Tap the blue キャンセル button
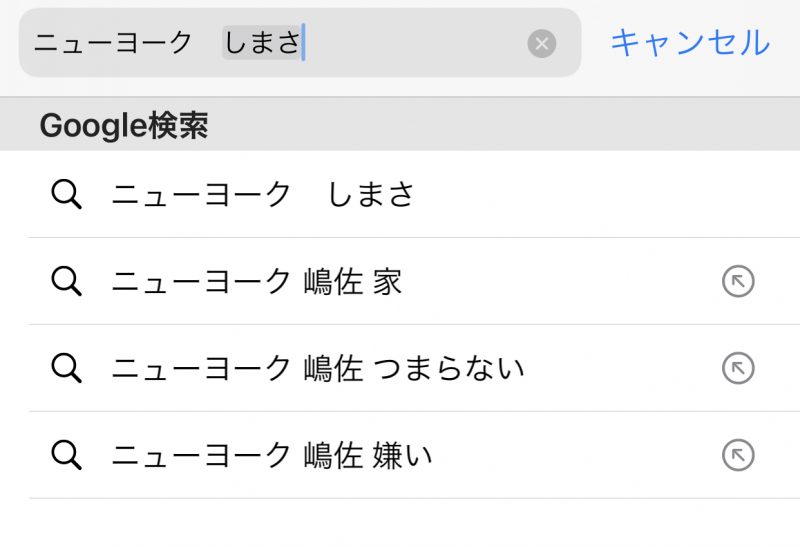This screenshot has width=800, height=548. [690, 42]
